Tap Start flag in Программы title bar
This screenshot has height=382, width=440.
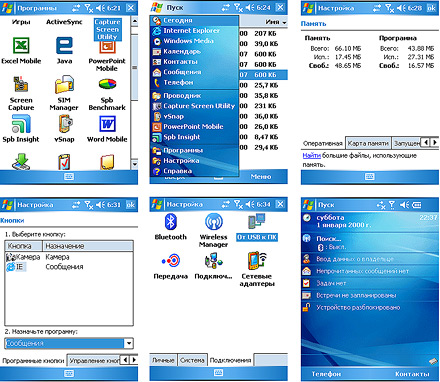click(x=7, y=8)
